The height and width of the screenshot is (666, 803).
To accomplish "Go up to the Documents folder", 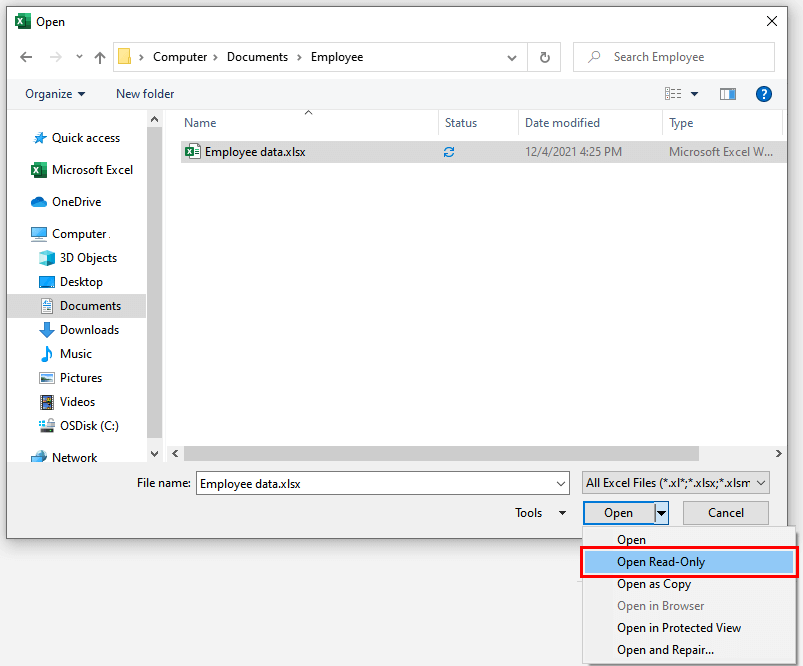I will [99, 57].
